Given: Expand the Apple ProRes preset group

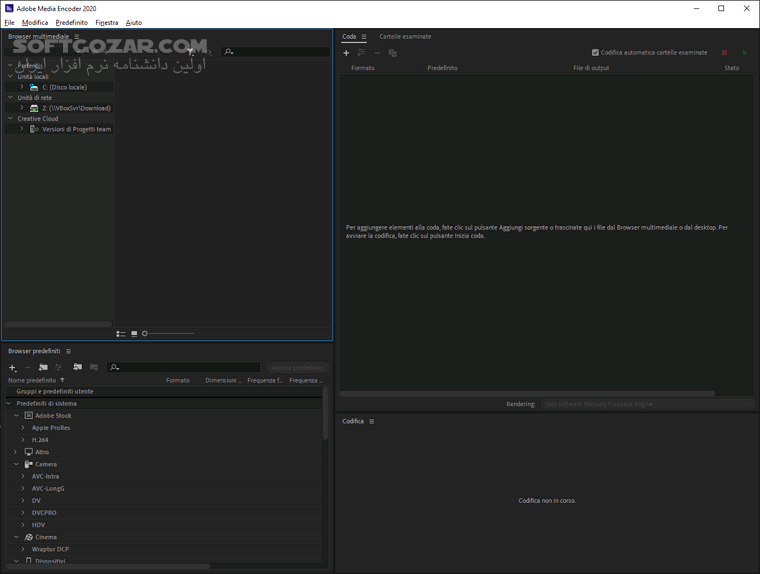Looking at the screenshot, I should tap(23, 428).
